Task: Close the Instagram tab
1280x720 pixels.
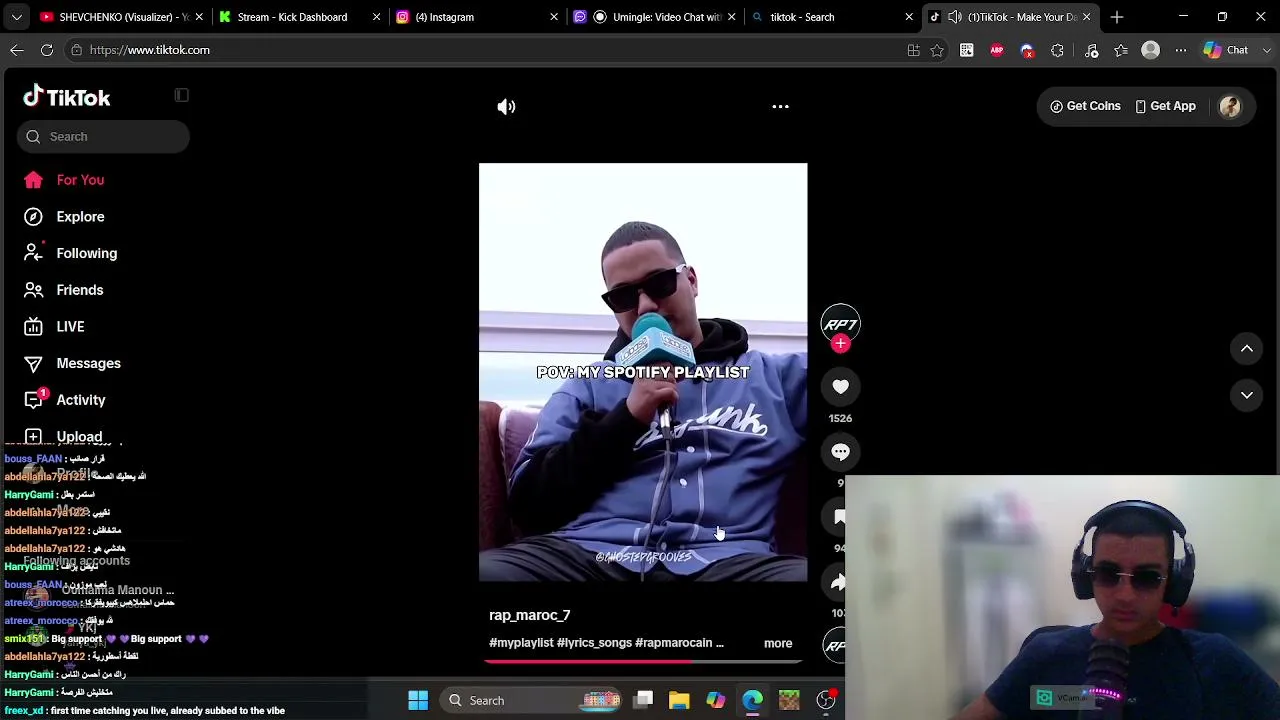Action: (x=554, y=17)
